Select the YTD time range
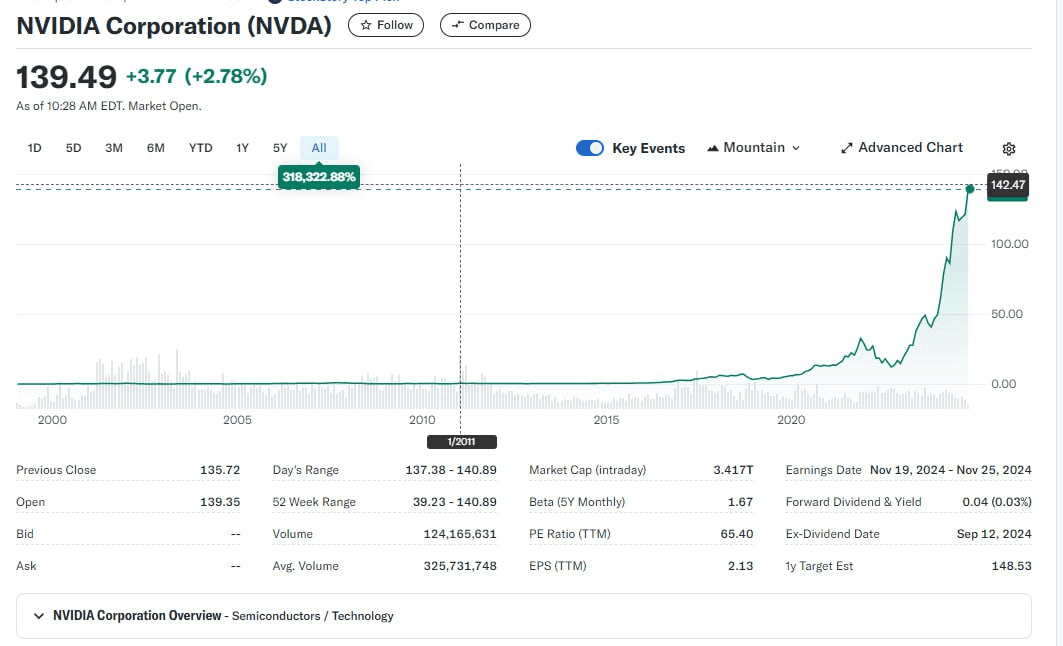This screenshot has width=1063, height=646. 200,148
